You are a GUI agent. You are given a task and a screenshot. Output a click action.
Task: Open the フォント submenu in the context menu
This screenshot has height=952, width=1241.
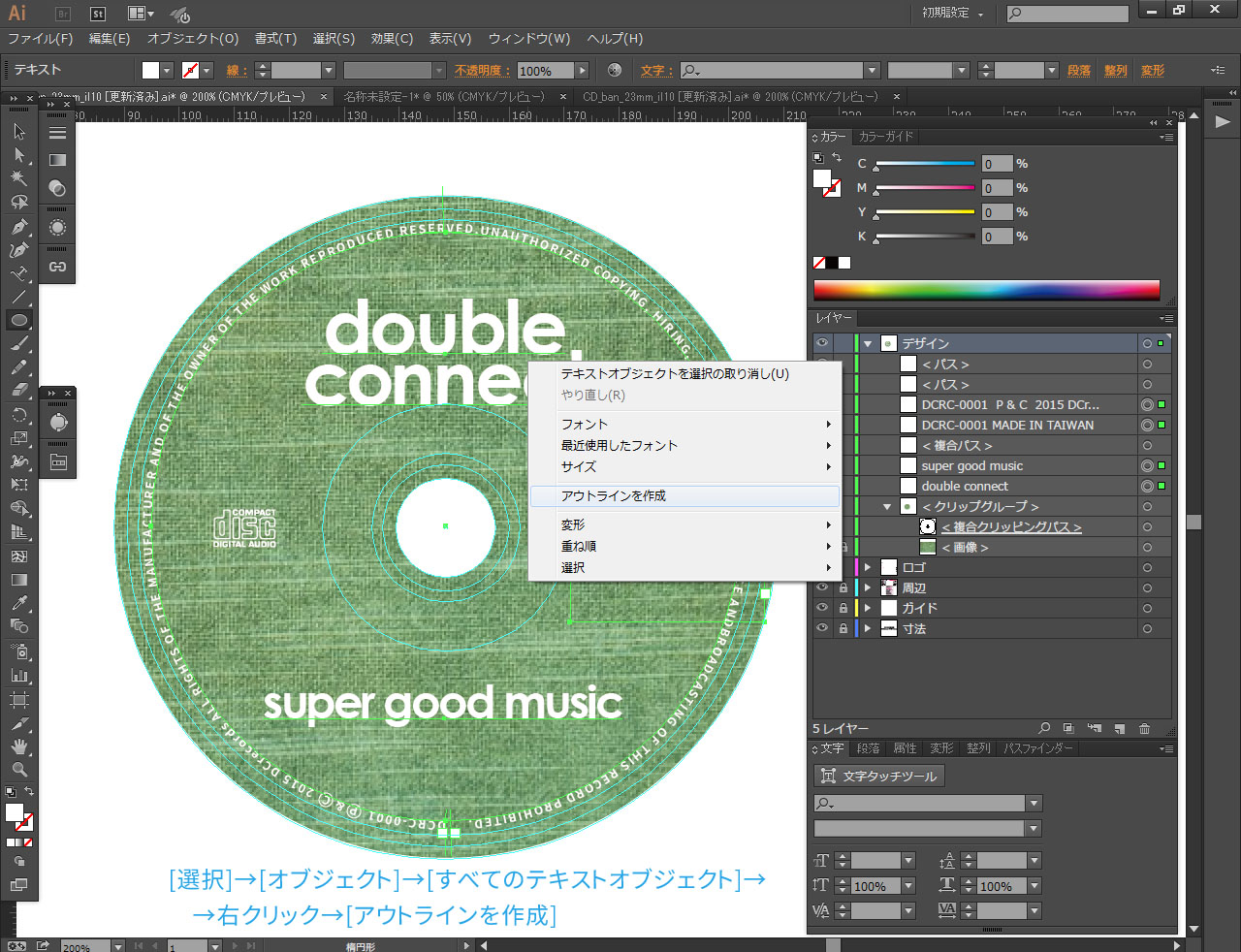tap(684, 424)
